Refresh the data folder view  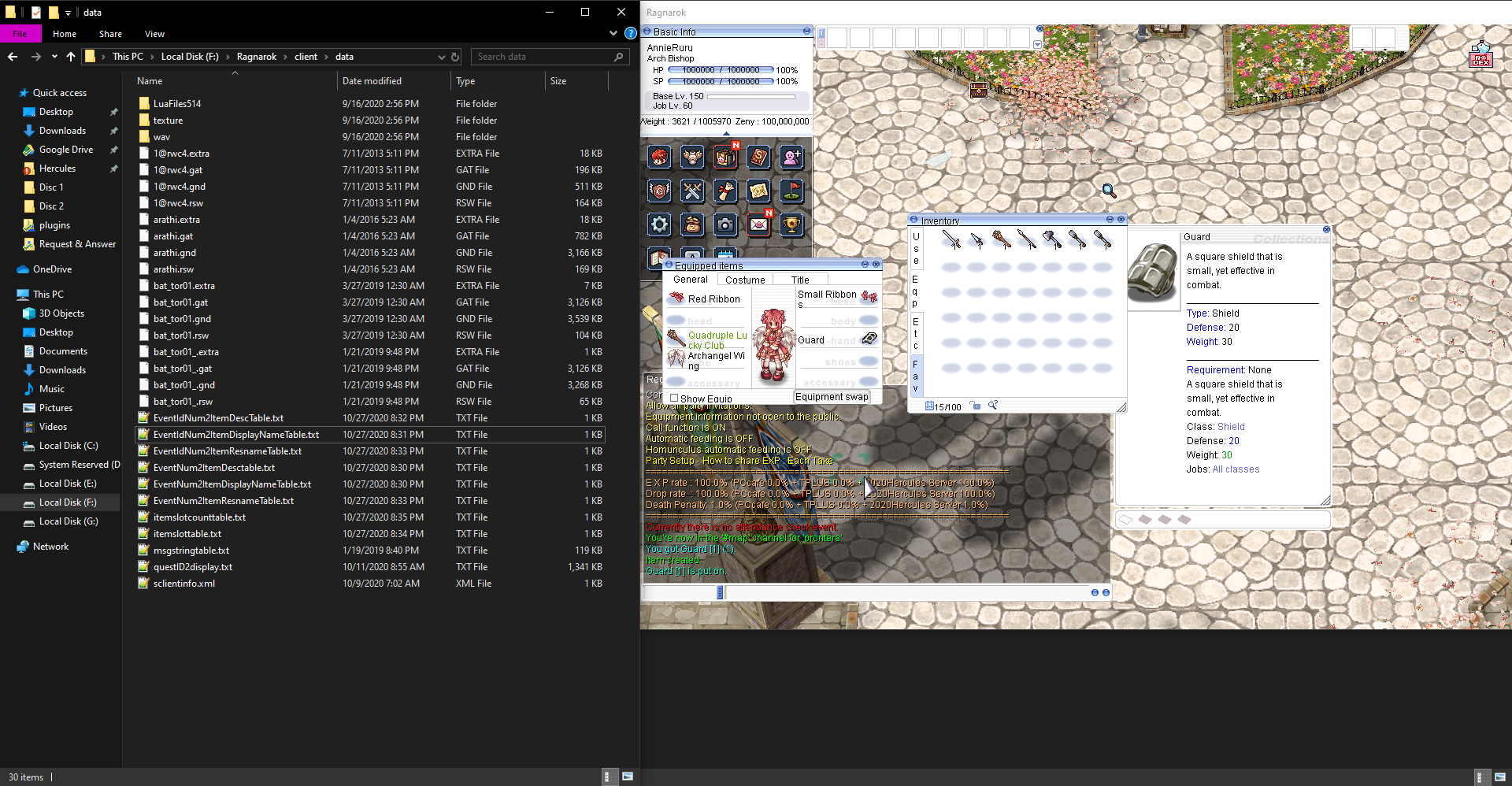[455, 57]
